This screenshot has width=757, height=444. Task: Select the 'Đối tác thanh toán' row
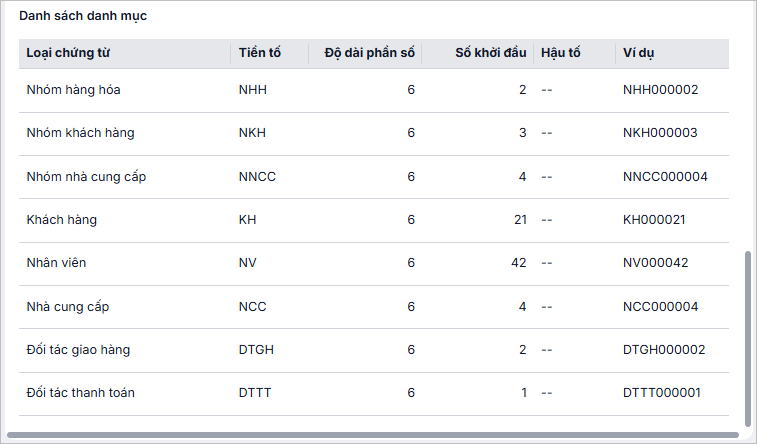80,393
